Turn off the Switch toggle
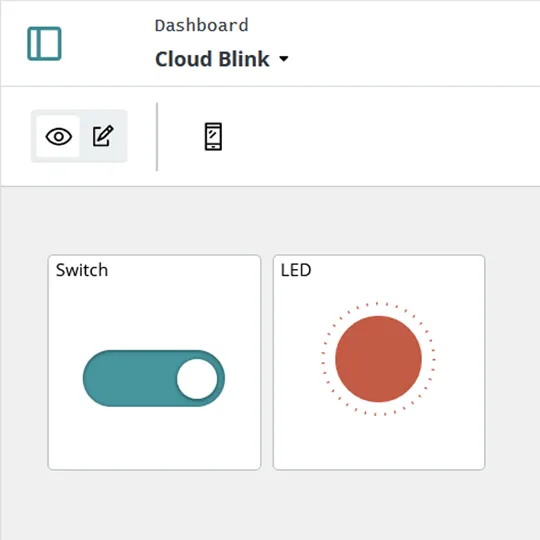The width and height of the screenshot is (540, 540). (154, 378)
